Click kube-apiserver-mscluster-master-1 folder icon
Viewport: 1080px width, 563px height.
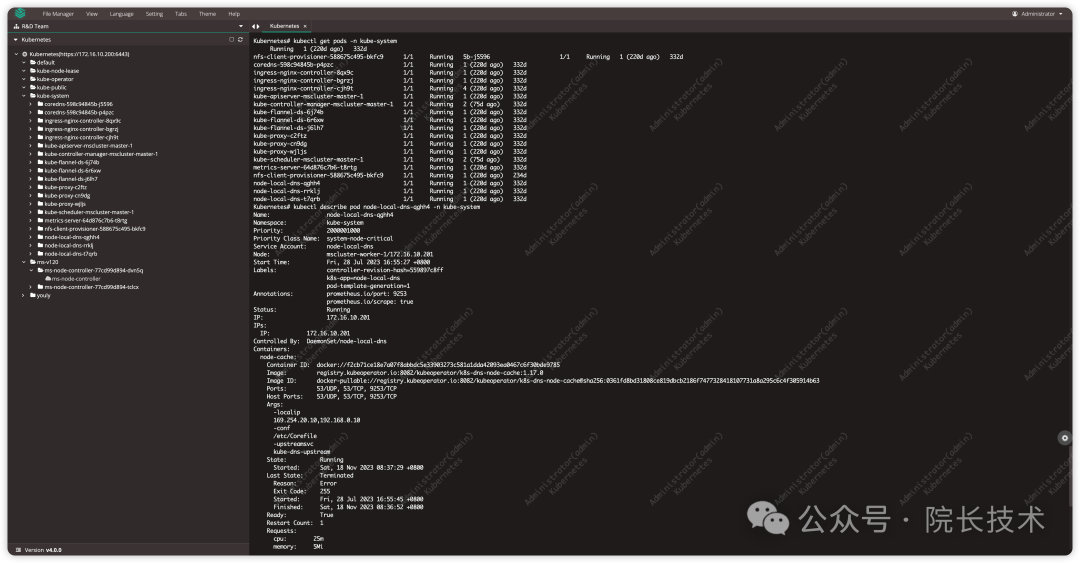point(40,145)
